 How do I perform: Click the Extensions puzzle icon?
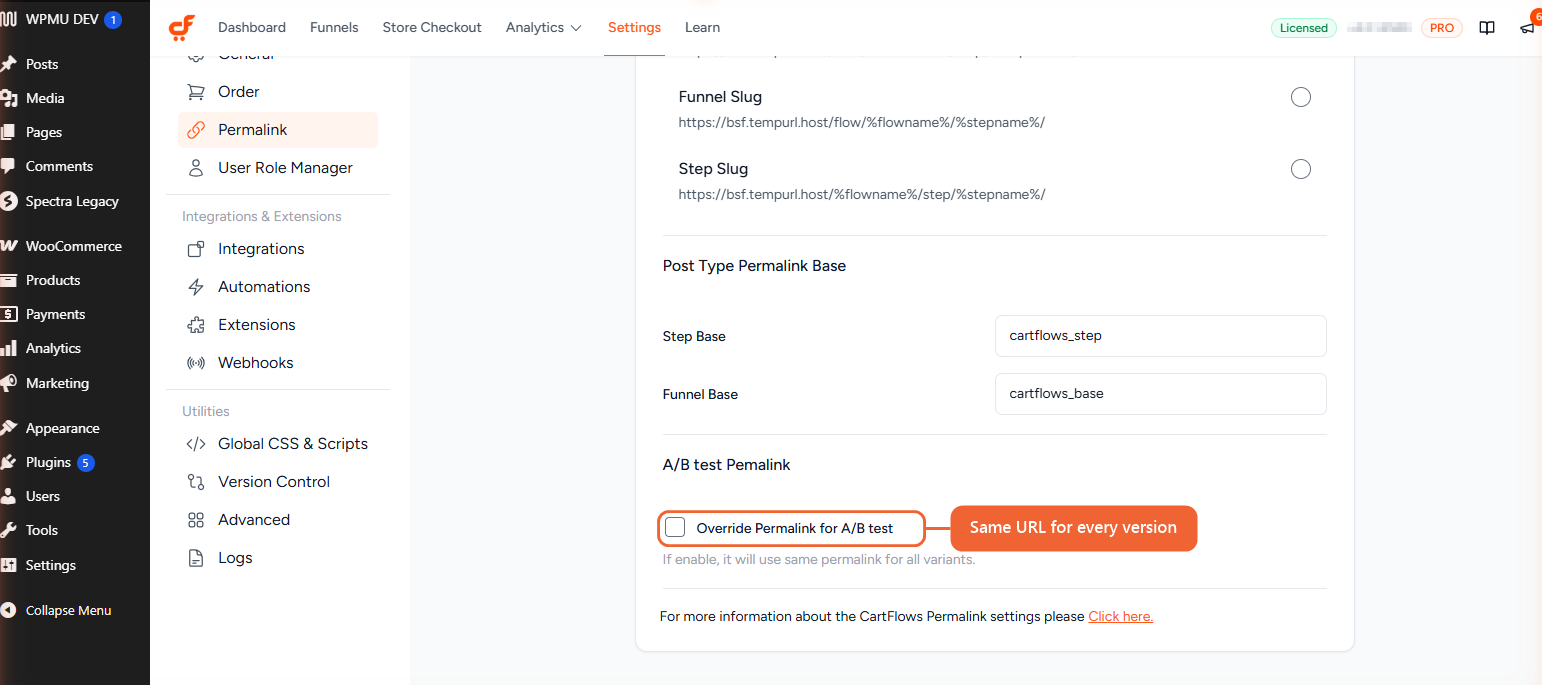[x=196, y=325]
